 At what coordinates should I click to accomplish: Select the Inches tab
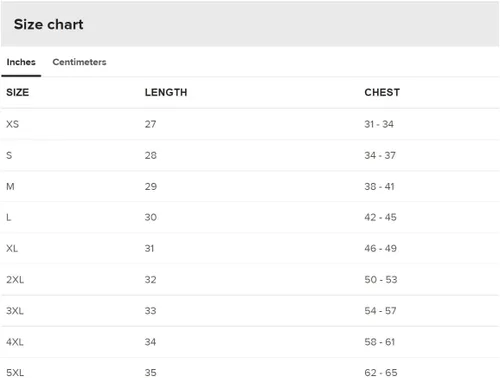click(x=21, y=62)
